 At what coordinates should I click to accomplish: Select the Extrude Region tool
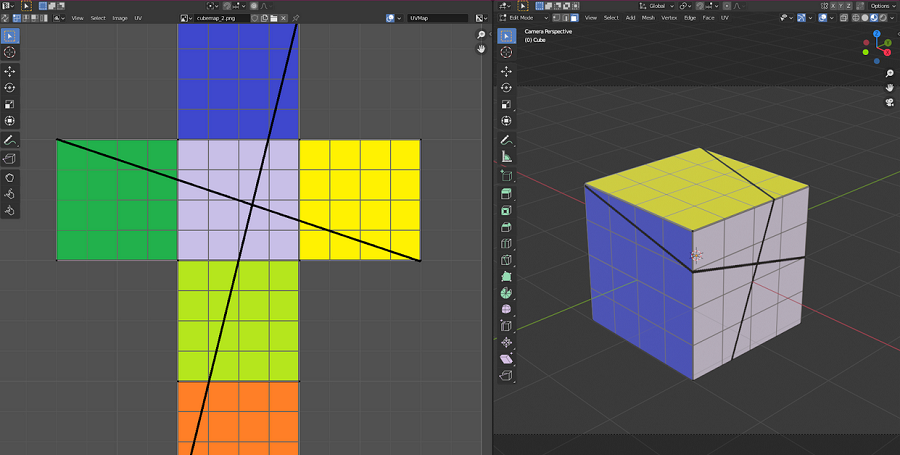(x=506, y=194)
